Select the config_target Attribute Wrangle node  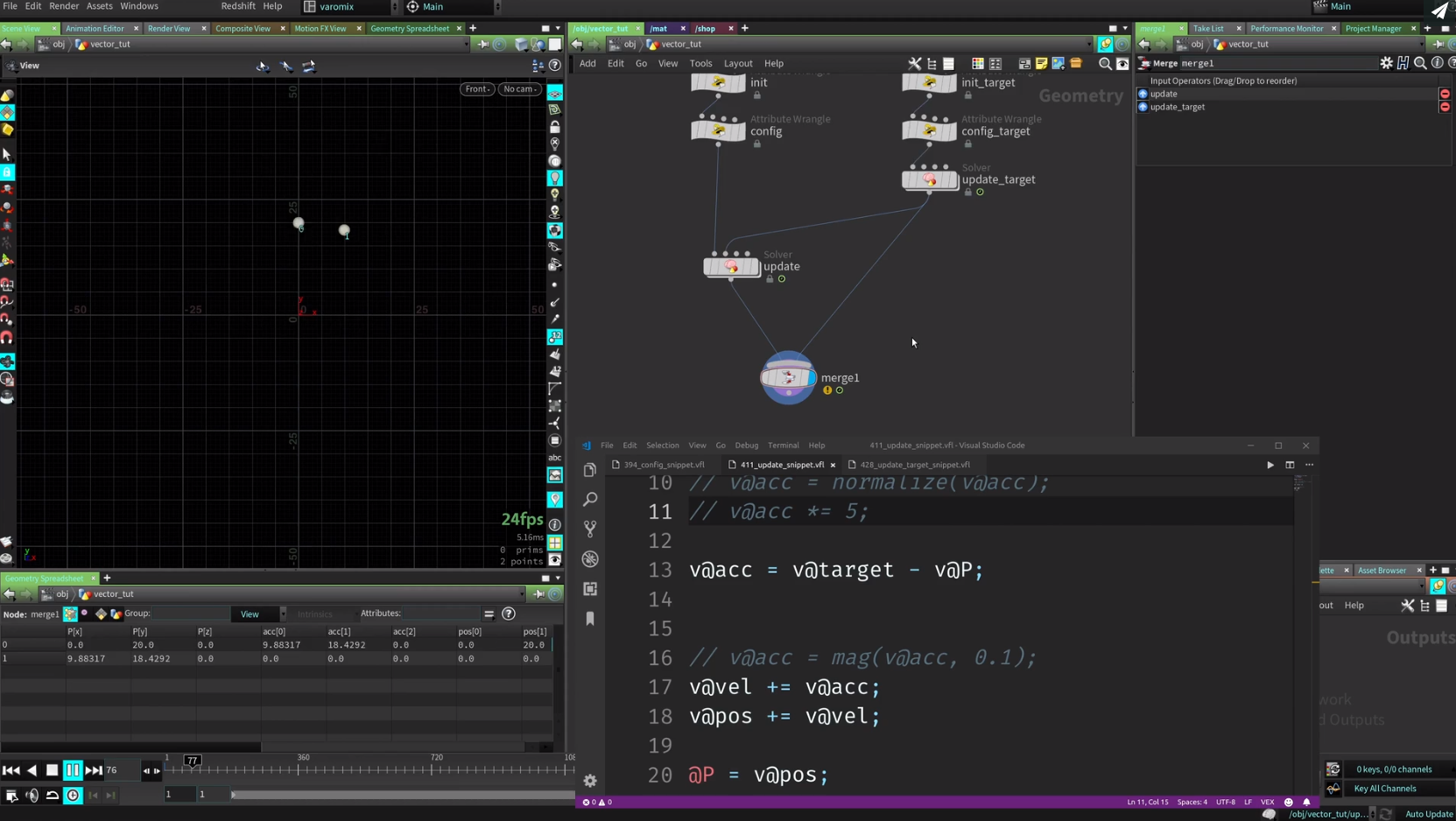(929, 130)
